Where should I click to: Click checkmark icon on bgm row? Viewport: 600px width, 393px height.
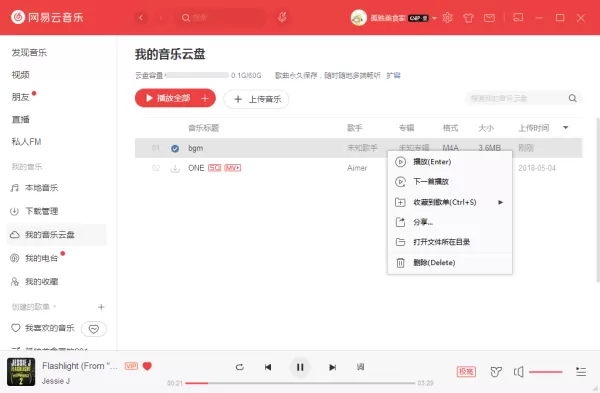tap(175, 148)
